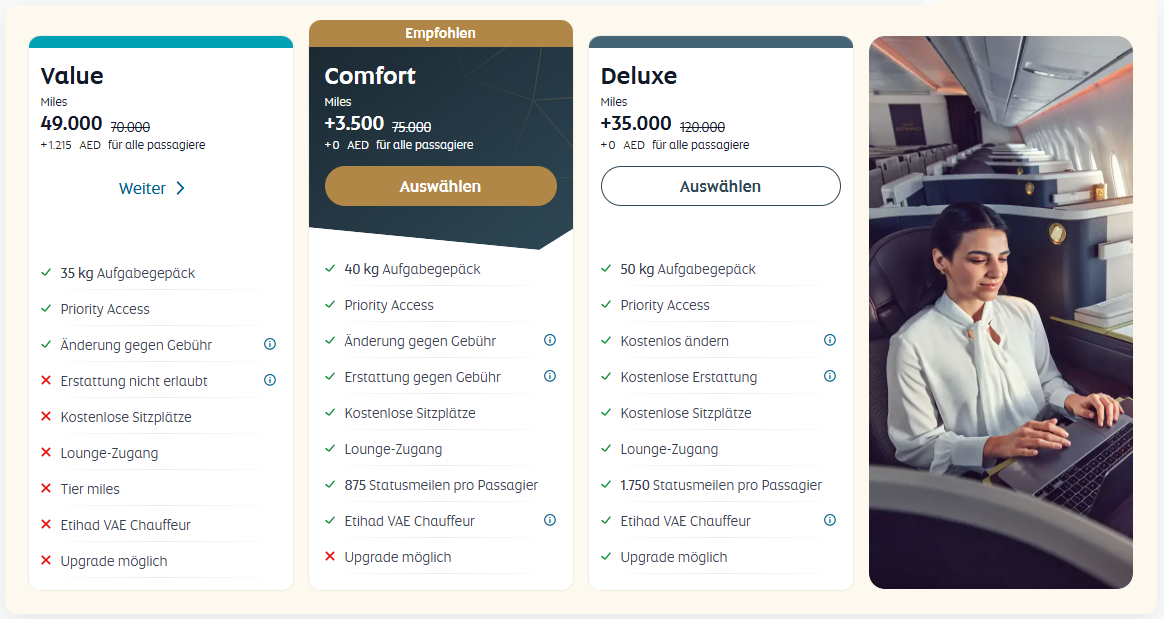Open Etihad VAE Chauffeur info in Comfort
This screenshot has width=1164, height=619.
coord(549,520)
